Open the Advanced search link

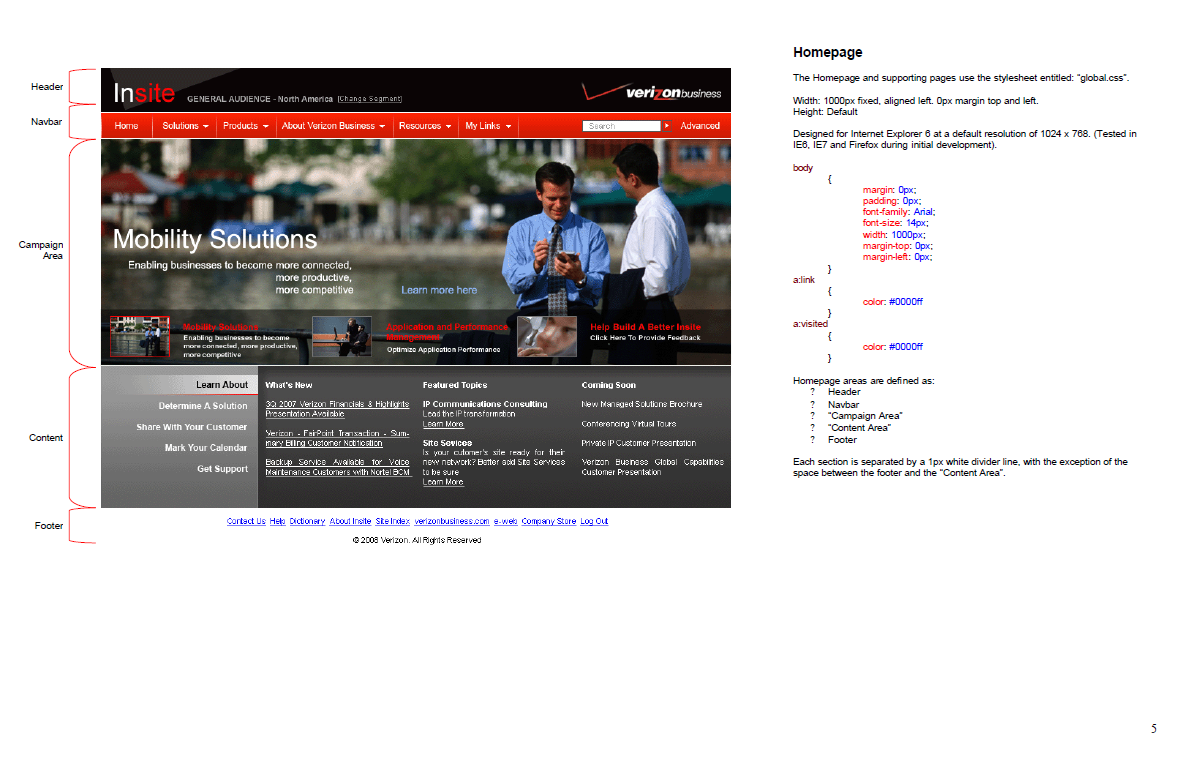coord(700,126)
